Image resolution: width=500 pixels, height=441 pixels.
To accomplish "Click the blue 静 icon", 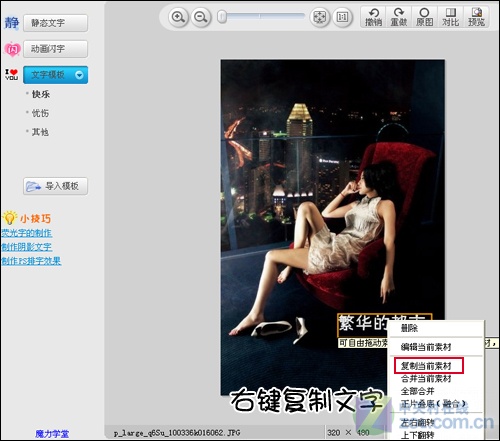I will click(x=12, y=23).
